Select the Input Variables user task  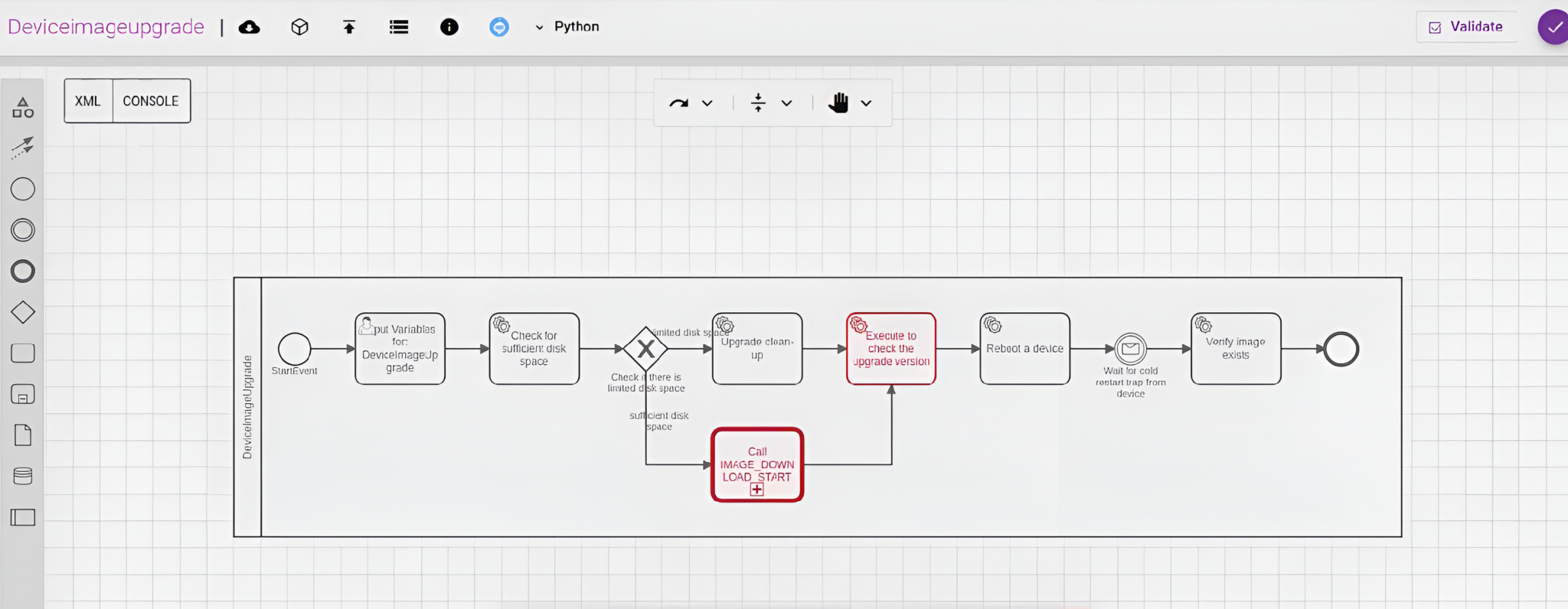click(400, 349)
